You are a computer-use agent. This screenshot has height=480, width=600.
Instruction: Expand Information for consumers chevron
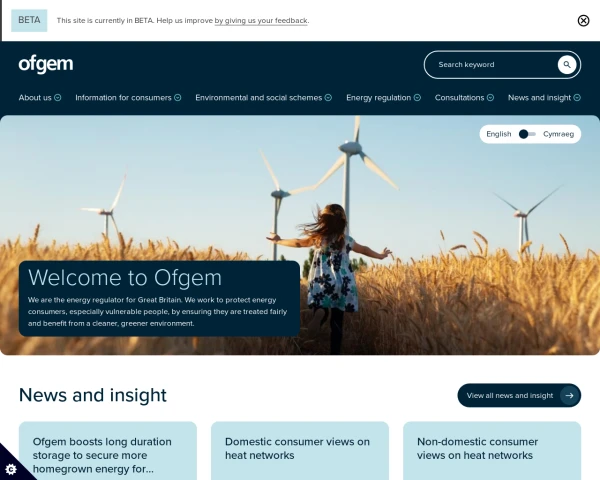(x=178, y=98)
